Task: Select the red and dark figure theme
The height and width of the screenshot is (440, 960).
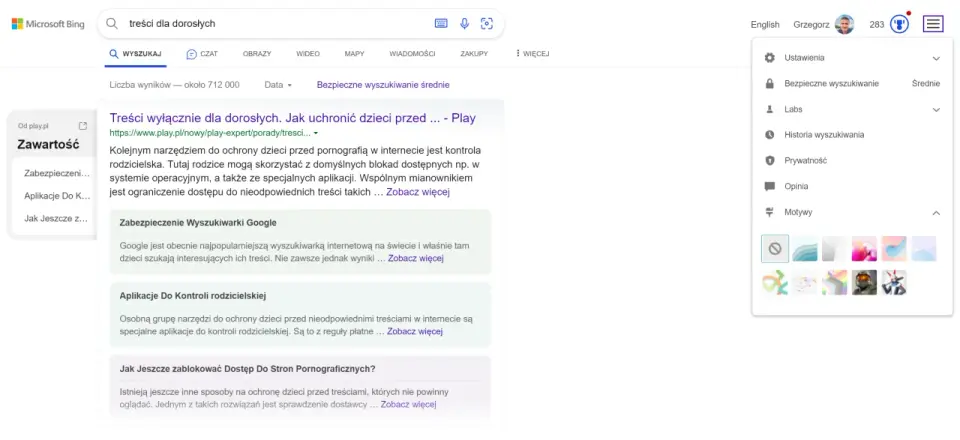Action: pos(894,283)
